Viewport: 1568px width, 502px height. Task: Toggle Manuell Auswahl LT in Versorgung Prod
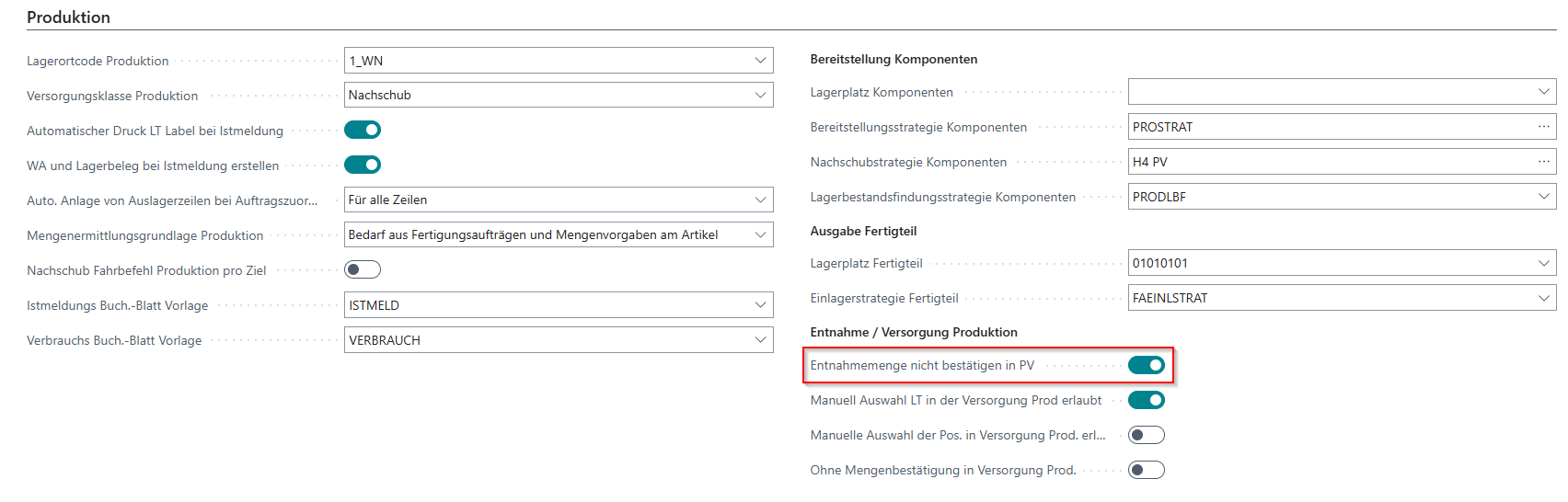1147,400
